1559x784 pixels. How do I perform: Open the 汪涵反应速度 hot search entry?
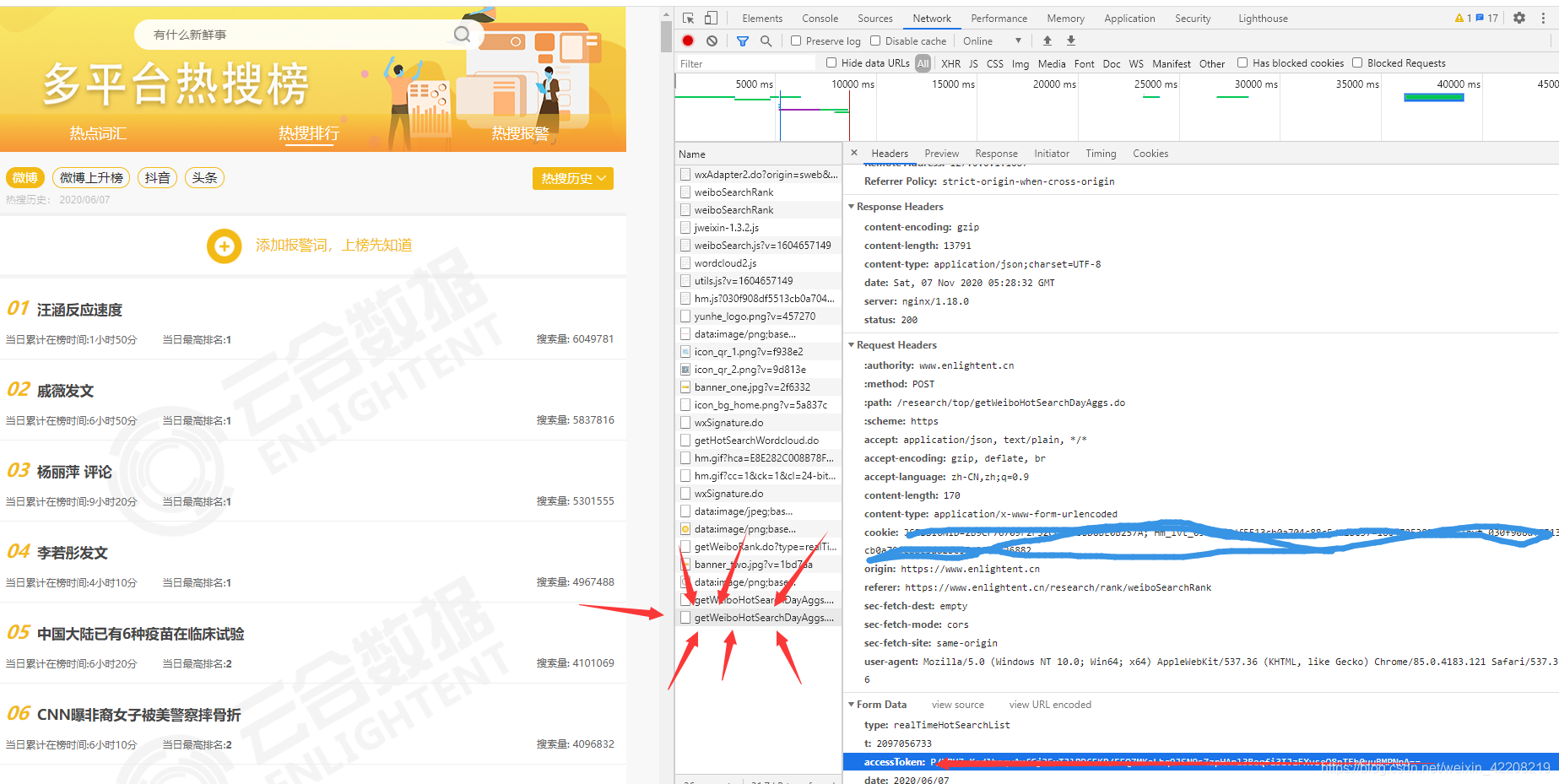pos(79,310)
